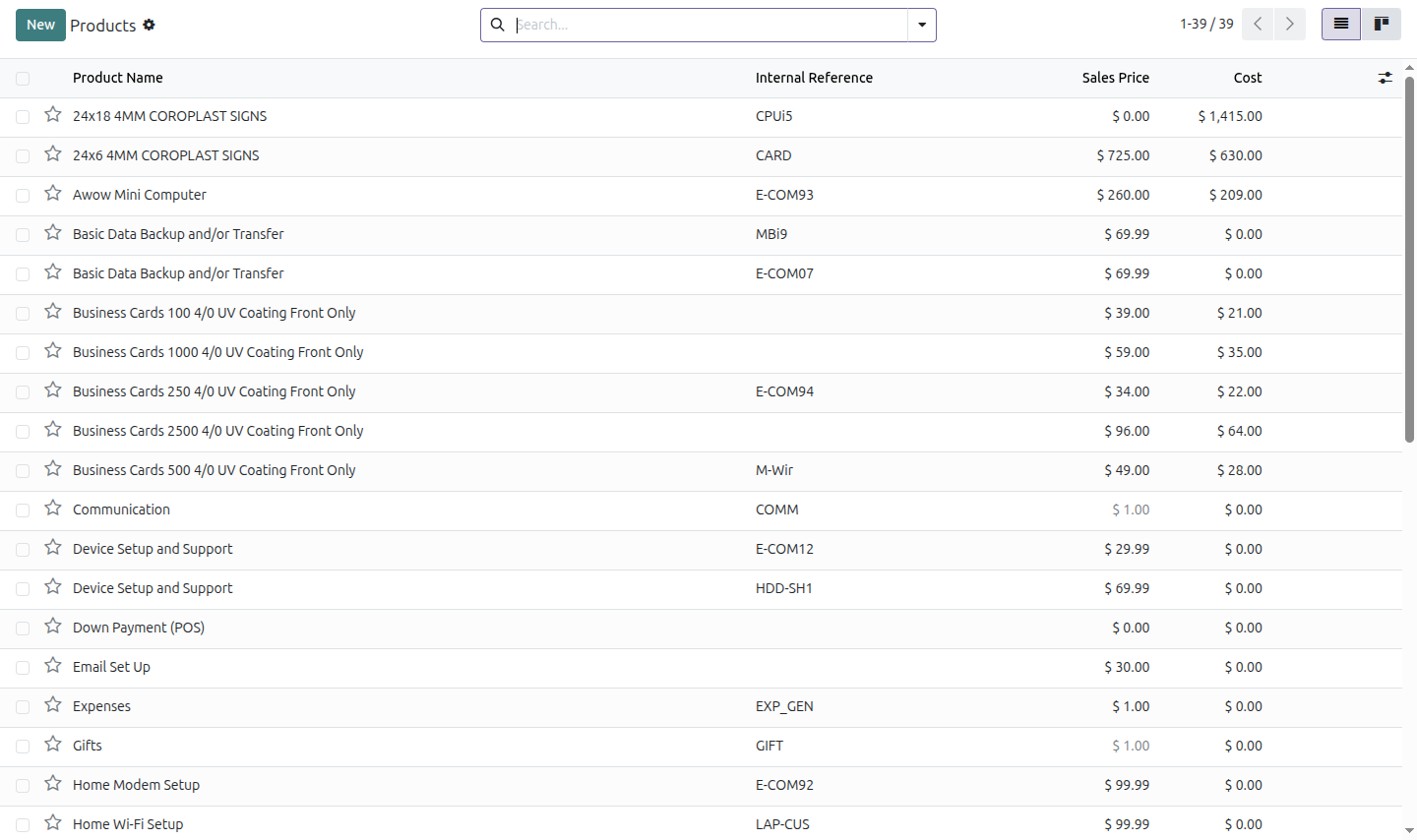Click the search magnifier icon
Screen dimensions: 1417x840
[x=498, y=25]
